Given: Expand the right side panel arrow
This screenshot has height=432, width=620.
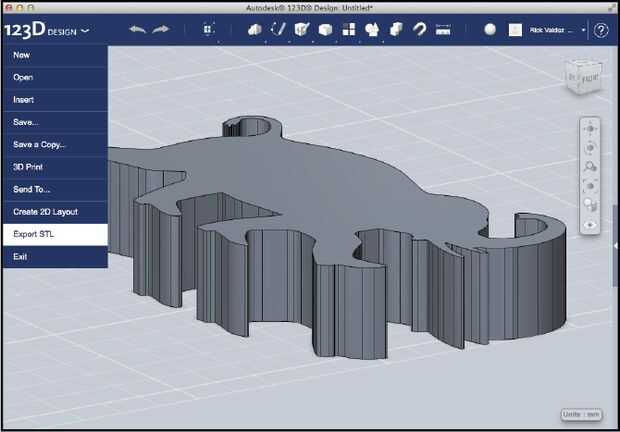Looking at the screenshot, I should pyautogui.click(x=616, y=246).
